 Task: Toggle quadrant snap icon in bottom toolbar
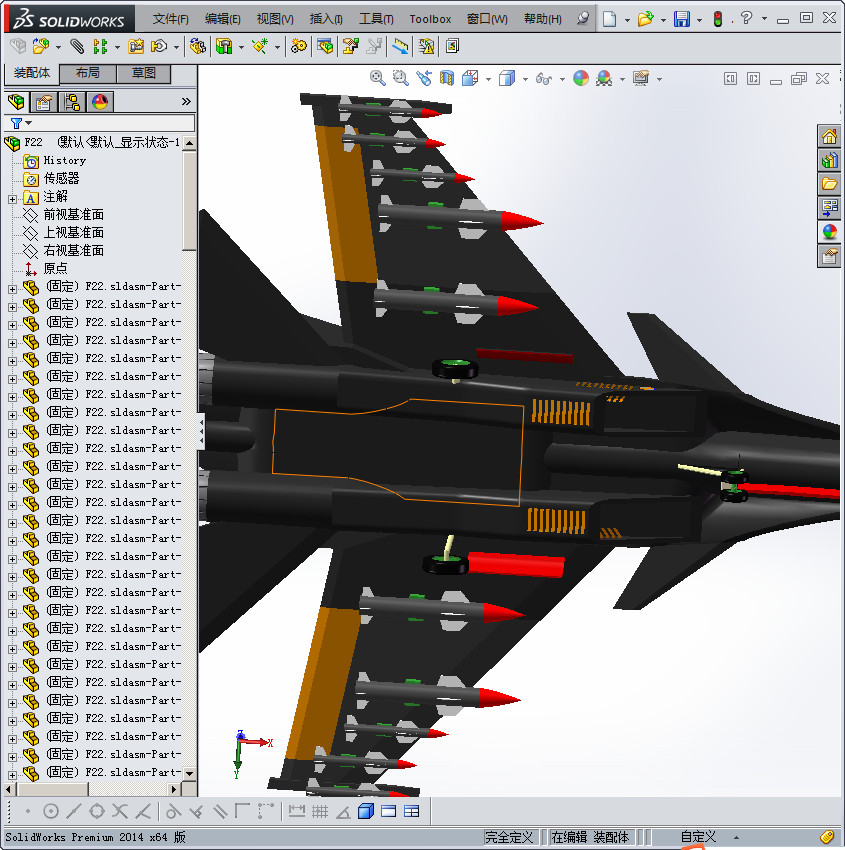coord(97,812)
